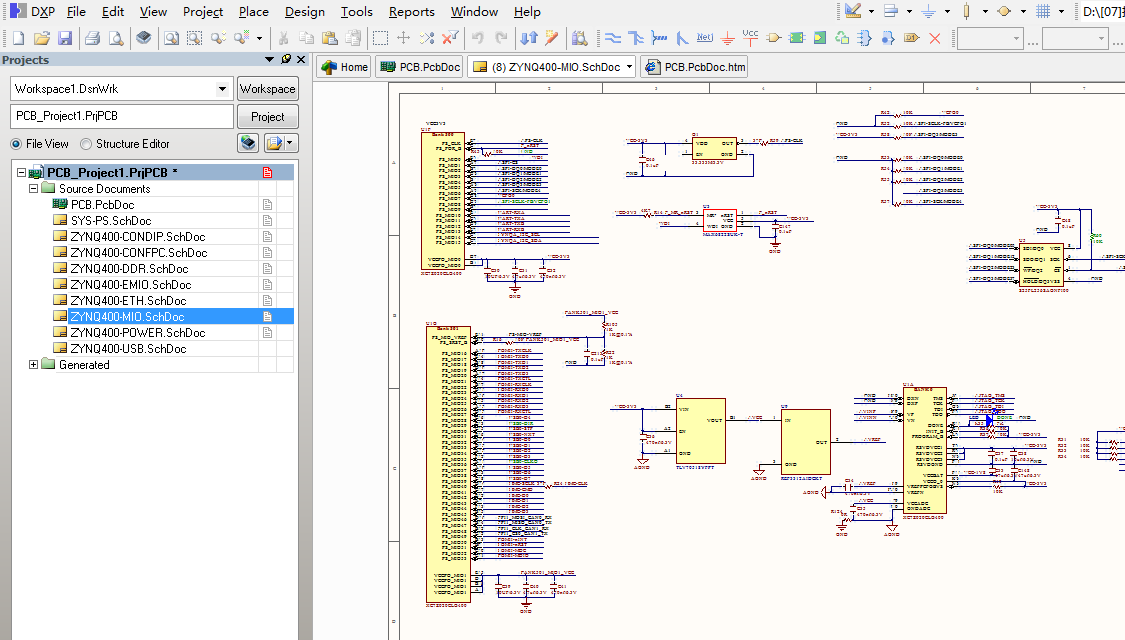Viewport: 1125px width, 640px height.
Task: Select the Place Signal Harness tool
Action: 659,38
